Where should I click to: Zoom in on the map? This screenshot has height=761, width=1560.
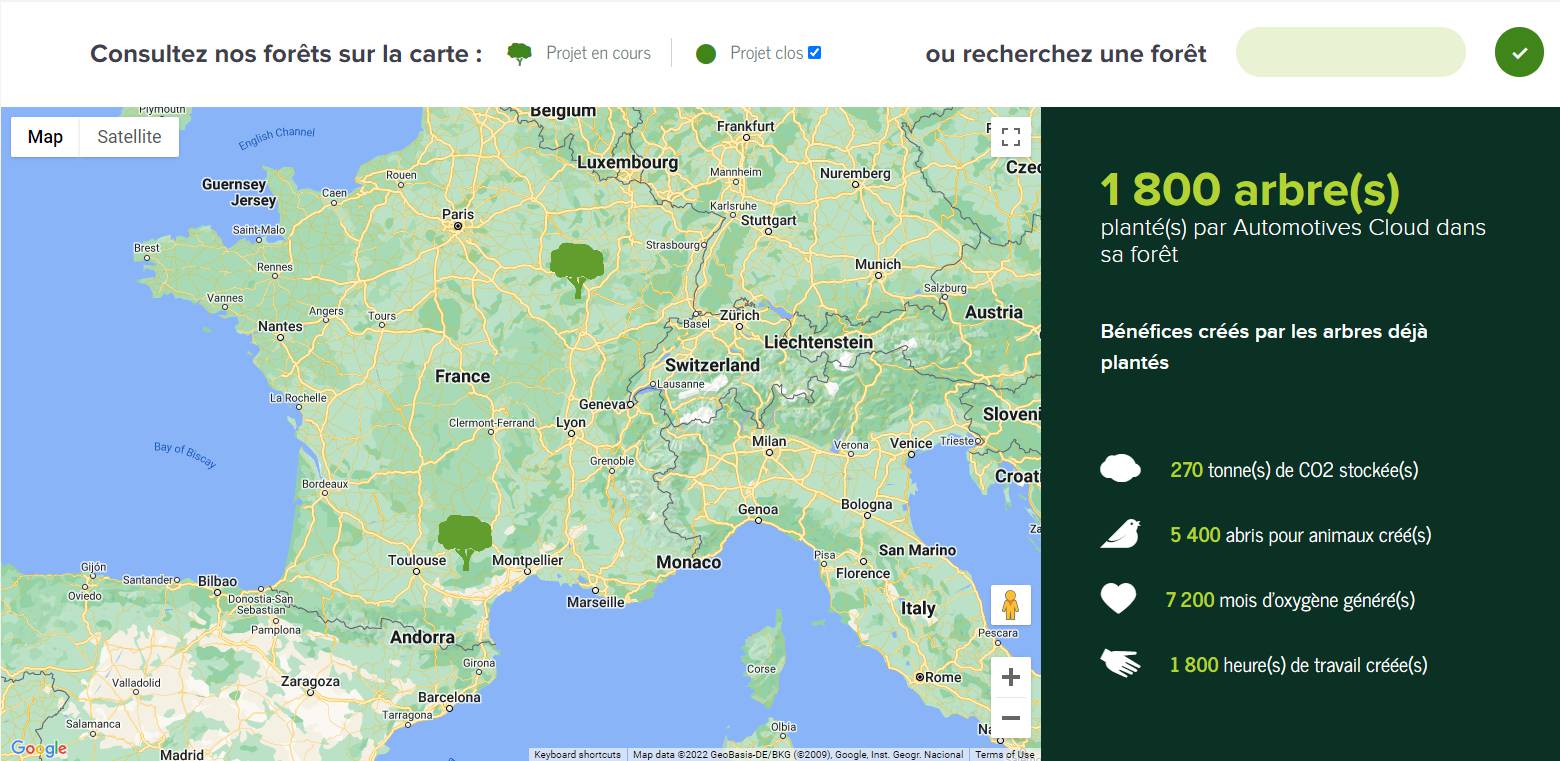[x=1011, y=678]
